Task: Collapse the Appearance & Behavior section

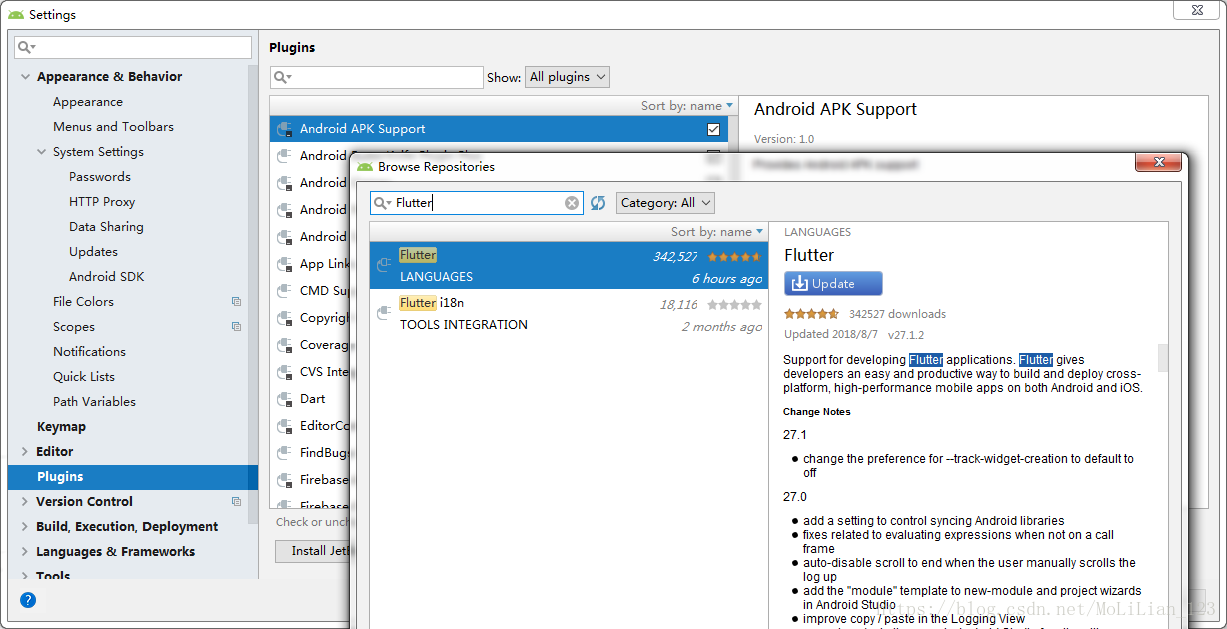Action: tap(25, 77)
